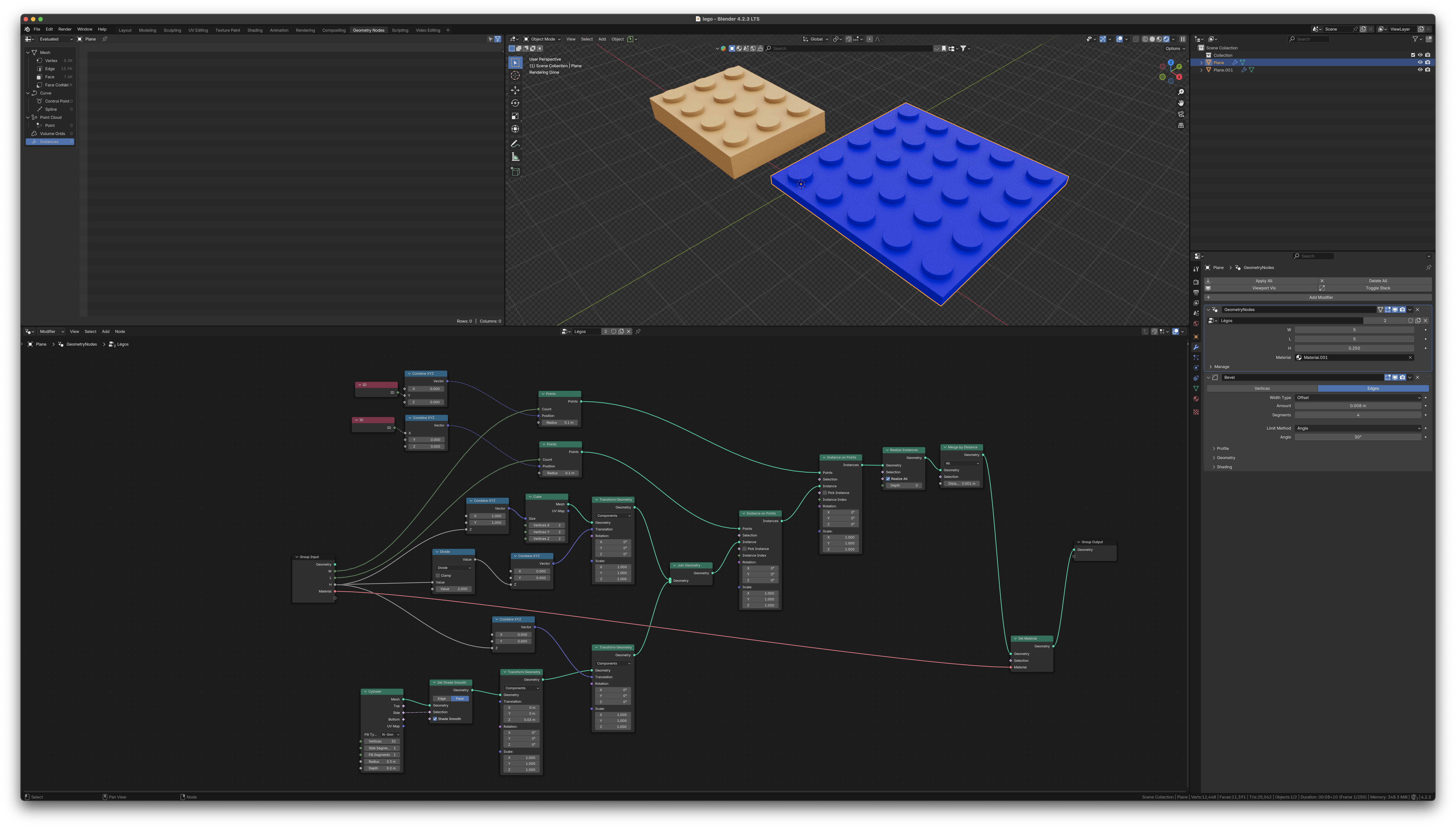
Task: Toggle Pick Instance in upper Instance on Points node
Action: point(825,493)
